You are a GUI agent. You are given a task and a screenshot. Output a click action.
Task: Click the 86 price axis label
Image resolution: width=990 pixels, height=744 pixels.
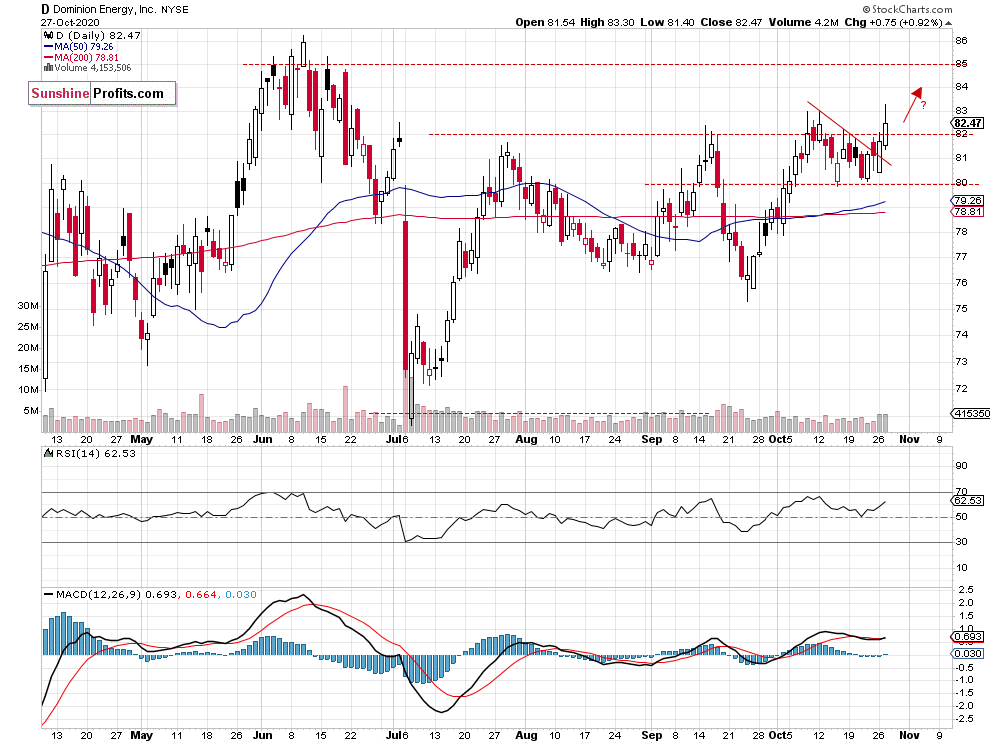(961, 40)
